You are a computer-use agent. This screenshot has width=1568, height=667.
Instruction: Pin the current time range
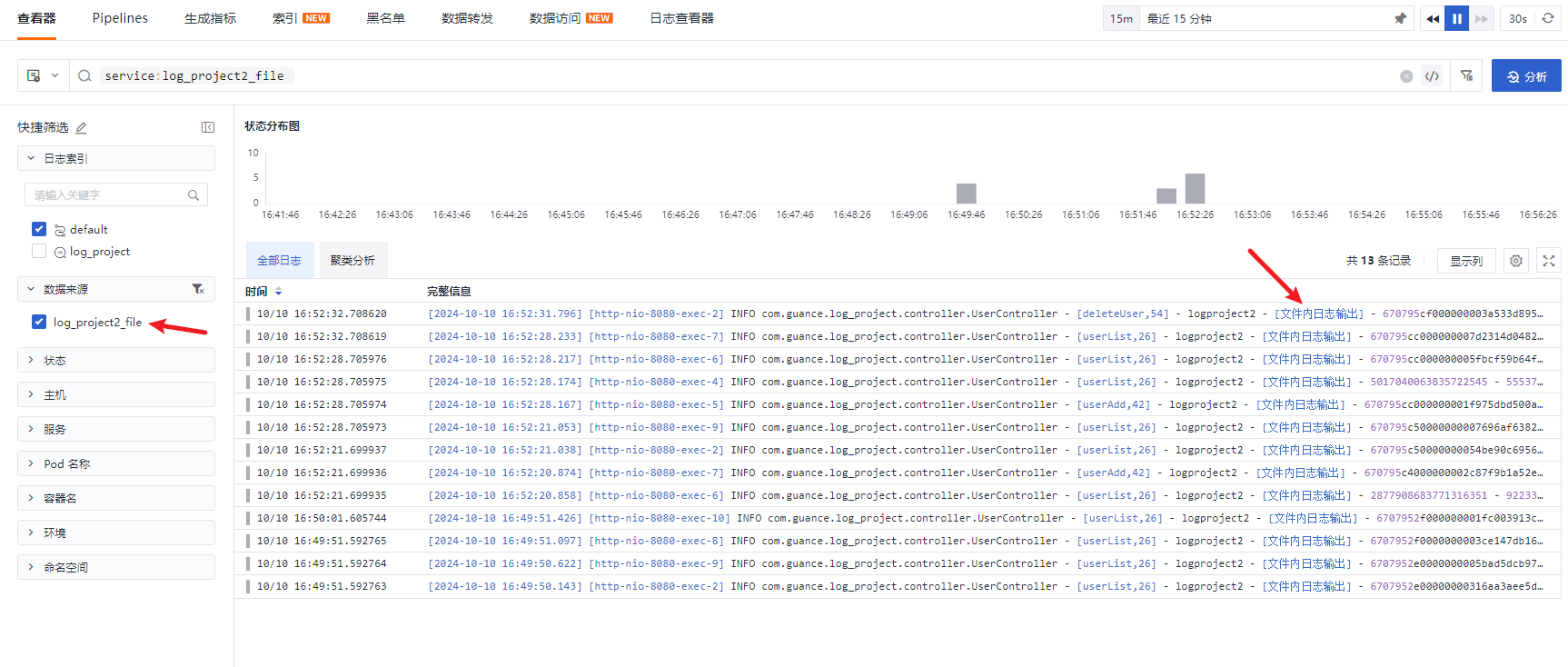tap(1400, 18)
